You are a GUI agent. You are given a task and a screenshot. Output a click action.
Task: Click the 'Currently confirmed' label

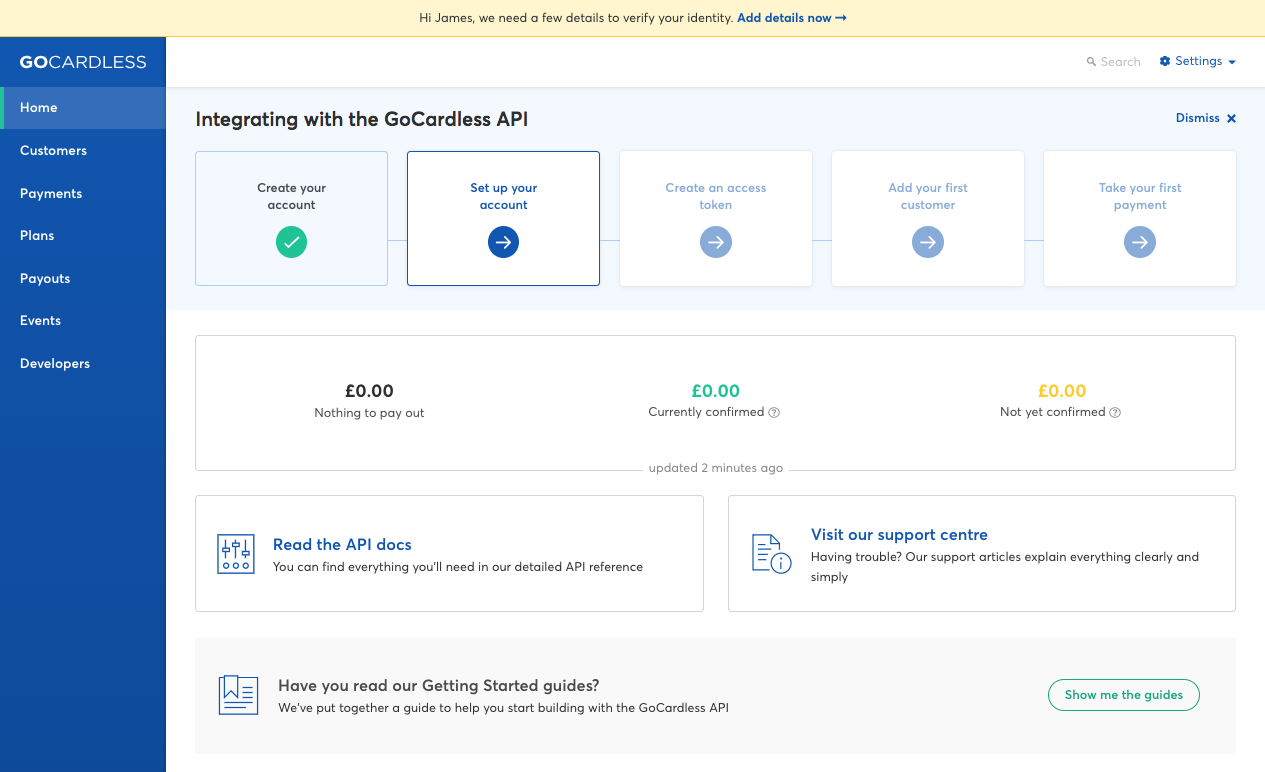[706, 412]
